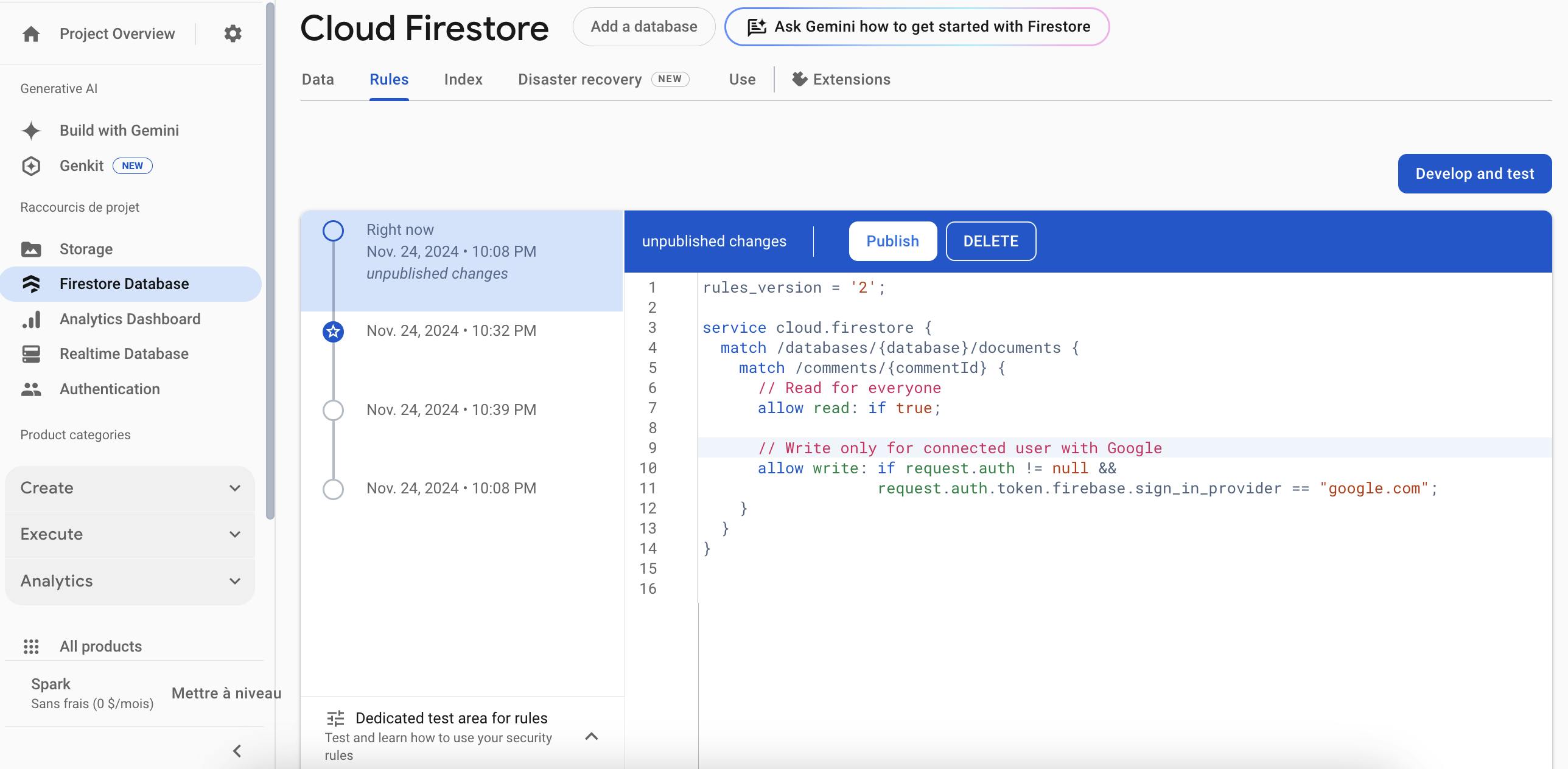The height and width of the screenshot is (769, 1568).
Task: Open the Rules tab
Action: [389, 80]
